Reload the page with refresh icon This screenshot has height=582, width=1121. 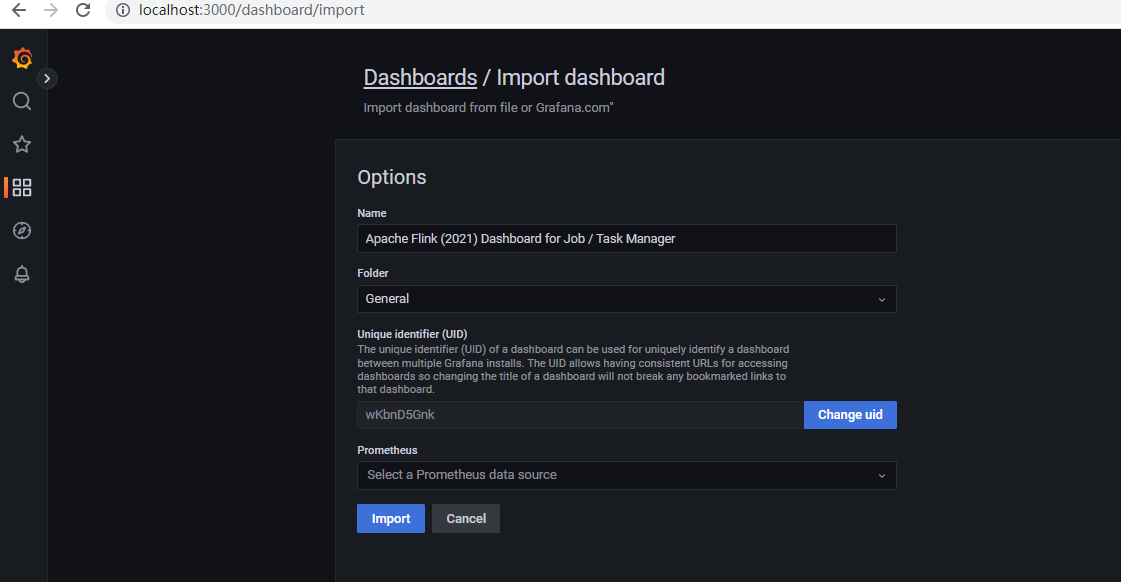pyautogui.click(x=83, y=10)
